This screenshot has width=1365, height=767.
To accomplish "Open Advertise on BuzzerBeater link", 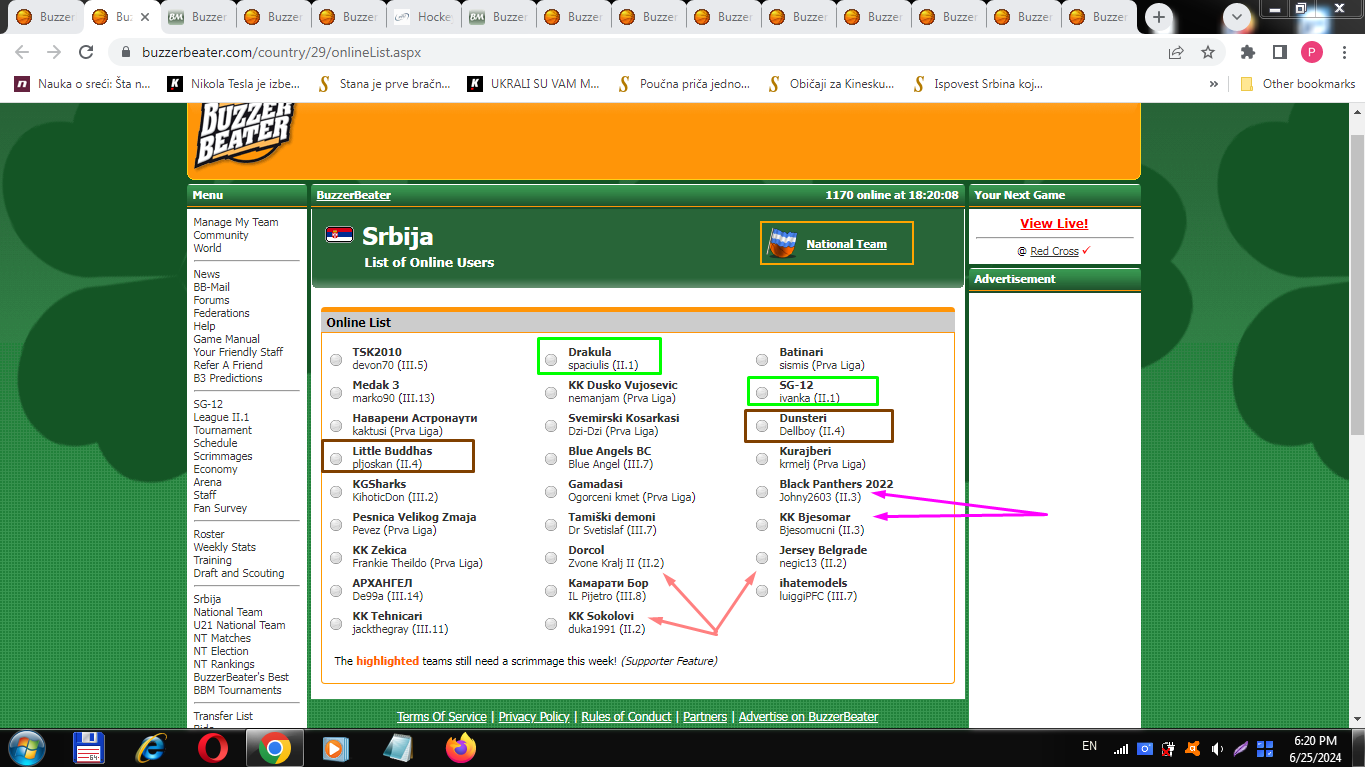I will click(808, 716).
